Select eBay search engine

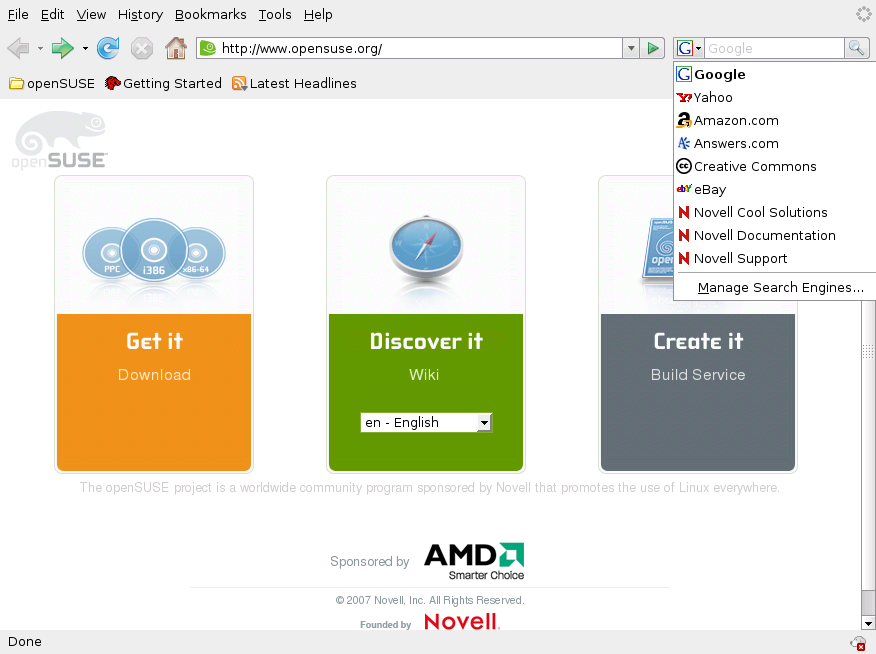click(x=775, y=189)
